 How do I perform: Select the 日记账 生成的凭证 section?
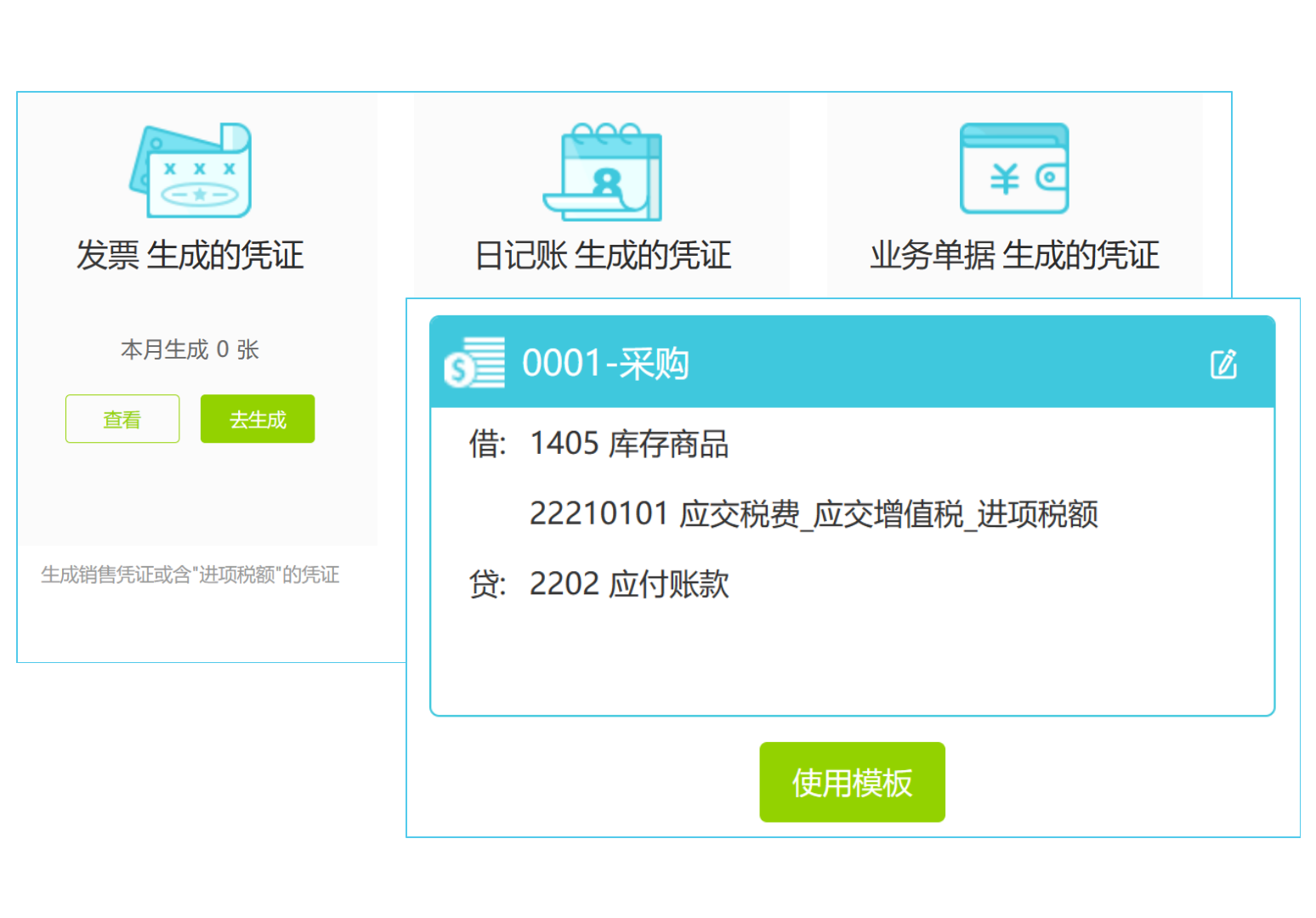coord(604,253)
